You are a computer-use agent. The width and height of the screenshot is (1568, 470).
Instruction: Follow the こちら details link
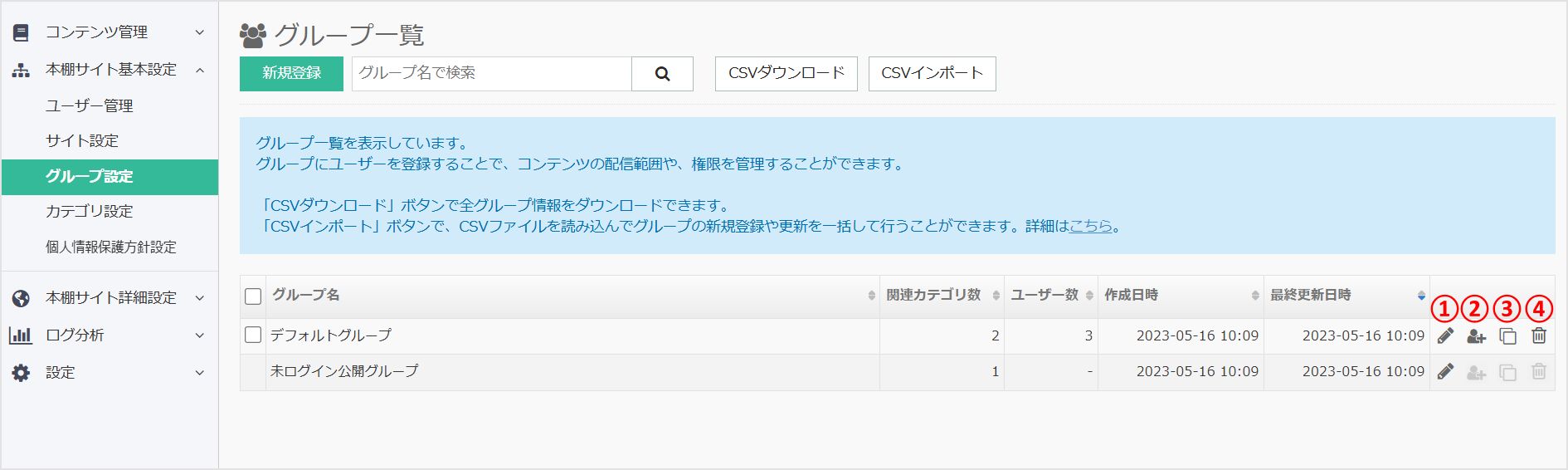(1090, 226)
